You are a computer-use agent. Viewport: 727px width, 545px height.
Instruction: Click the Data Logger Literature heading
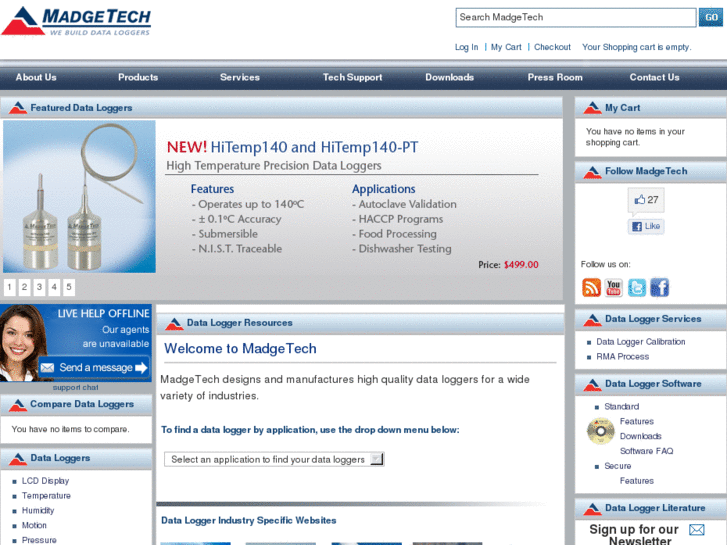tap(655, 508)
